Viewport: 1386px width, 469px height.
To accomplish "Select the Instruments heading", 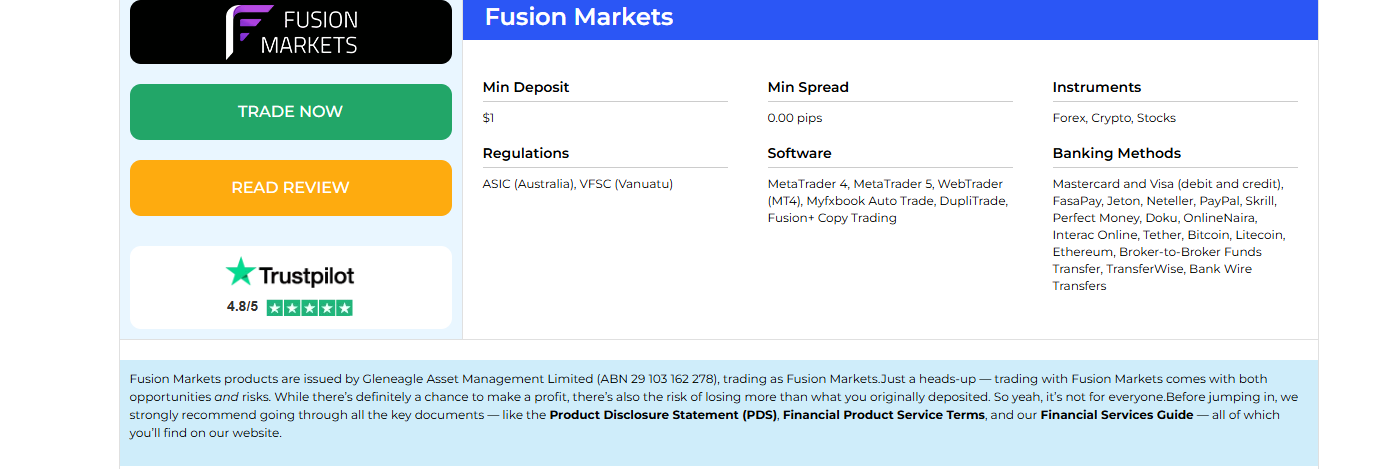I will coord(1097,87).
